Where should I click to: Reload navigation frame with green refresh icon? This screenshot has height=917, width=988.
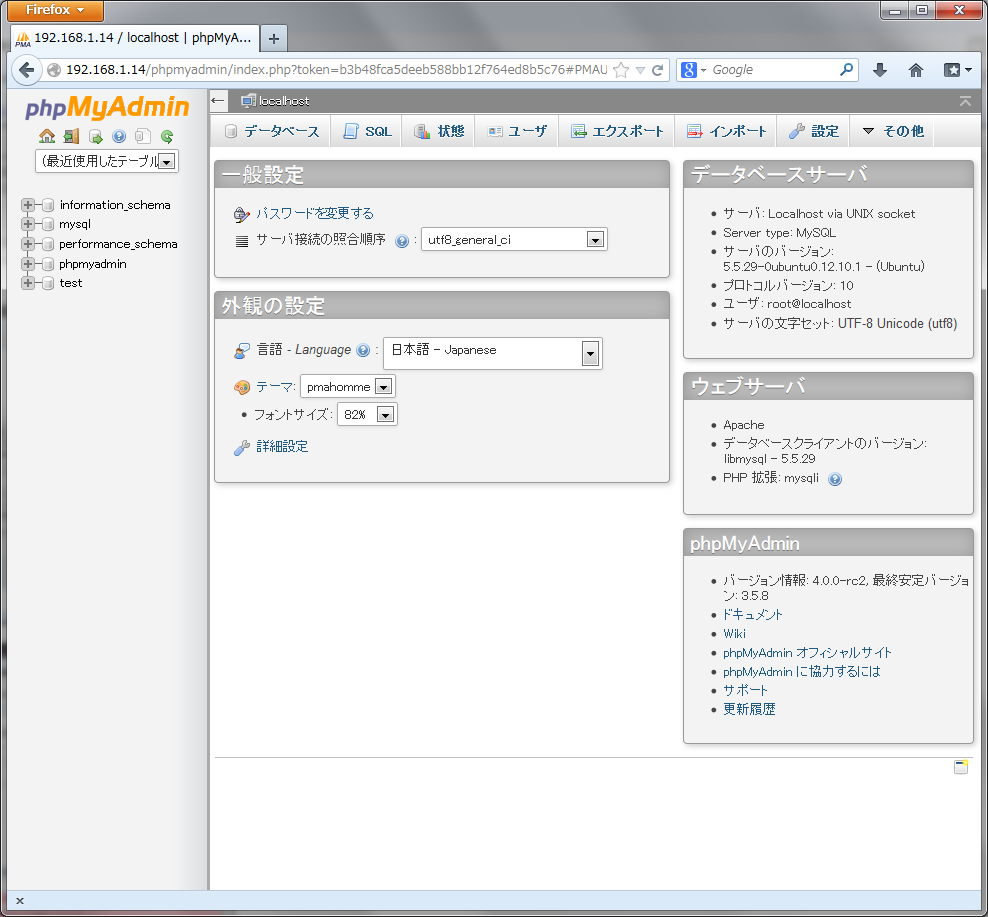click(x=167, y=136)
